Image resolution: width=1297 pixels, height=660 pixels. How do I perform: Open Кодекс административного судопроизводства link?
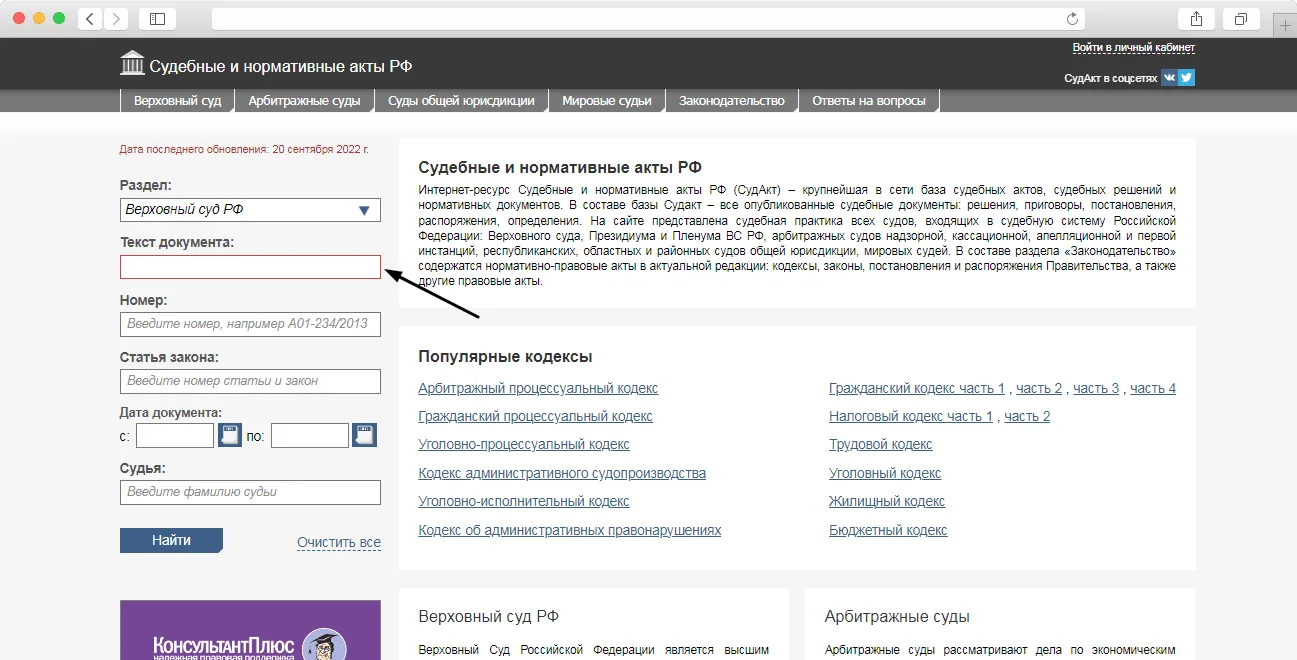tap(562, 473)
